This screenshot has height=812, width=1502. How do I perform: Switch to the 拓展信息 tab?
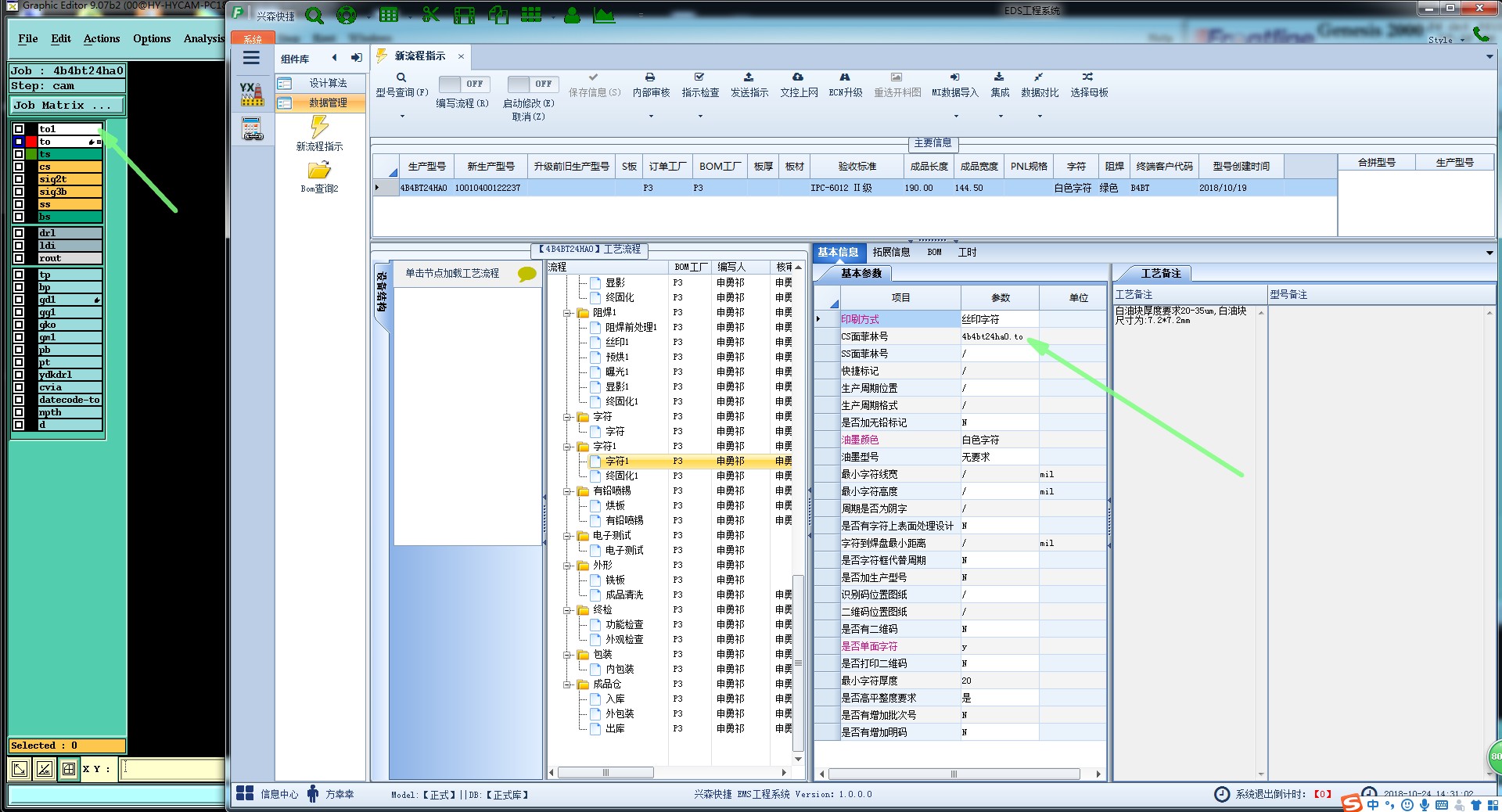point(891,252)
